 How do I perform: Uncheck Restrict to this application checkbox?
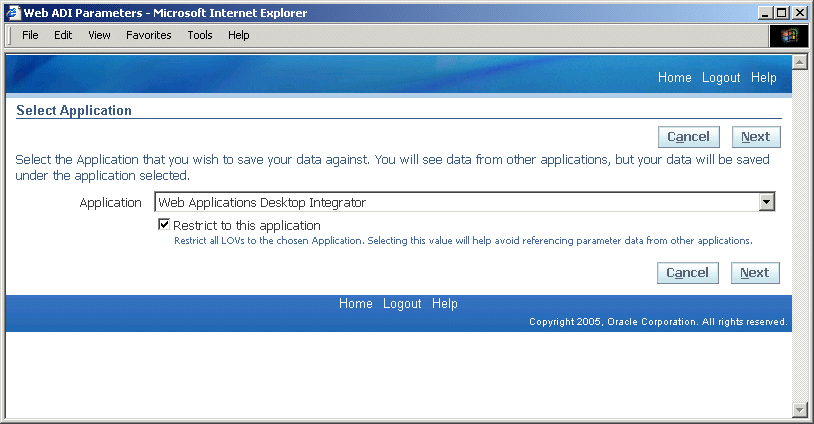coord(164,224)
